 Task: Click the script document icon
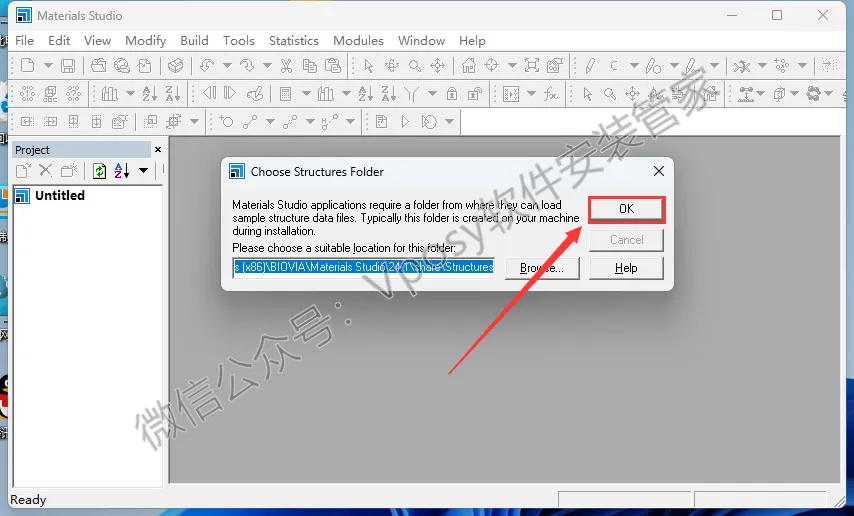tap(382, 122)
